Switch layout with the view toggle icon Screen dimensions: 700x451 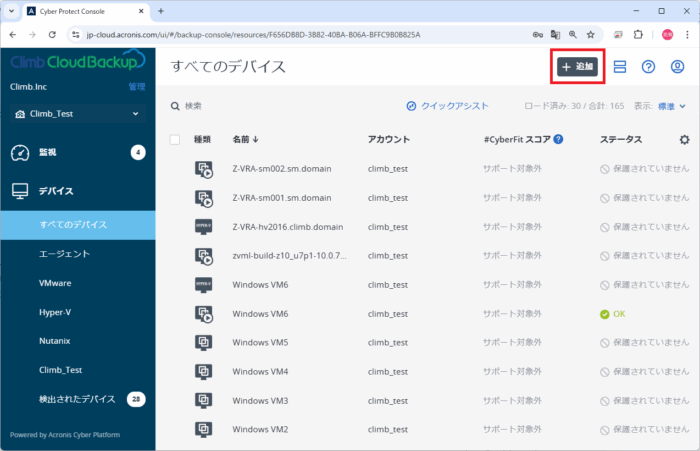click(620, 67)
